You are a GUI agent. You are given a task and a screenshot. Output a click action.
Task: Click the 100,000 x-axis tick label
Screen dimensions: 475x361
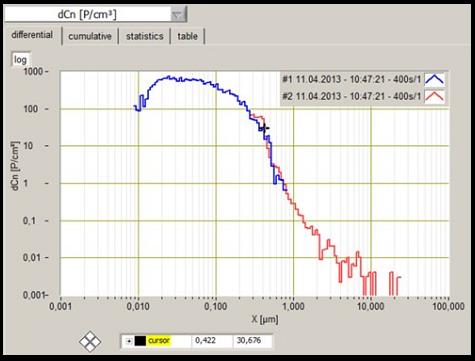click(x=448, y=306)
